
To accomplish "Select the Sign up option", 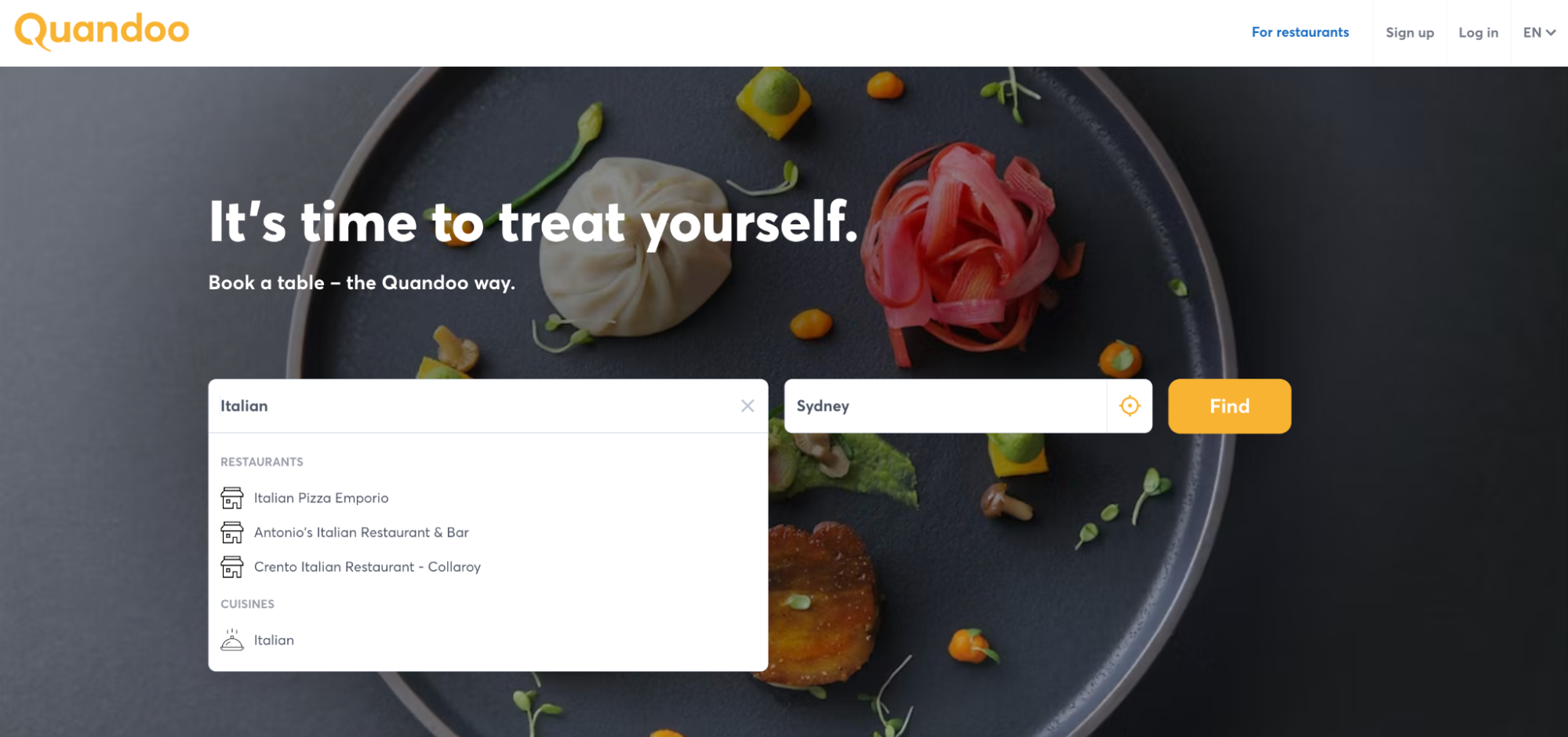I will pyautogui.click(x=1409, y=32).
